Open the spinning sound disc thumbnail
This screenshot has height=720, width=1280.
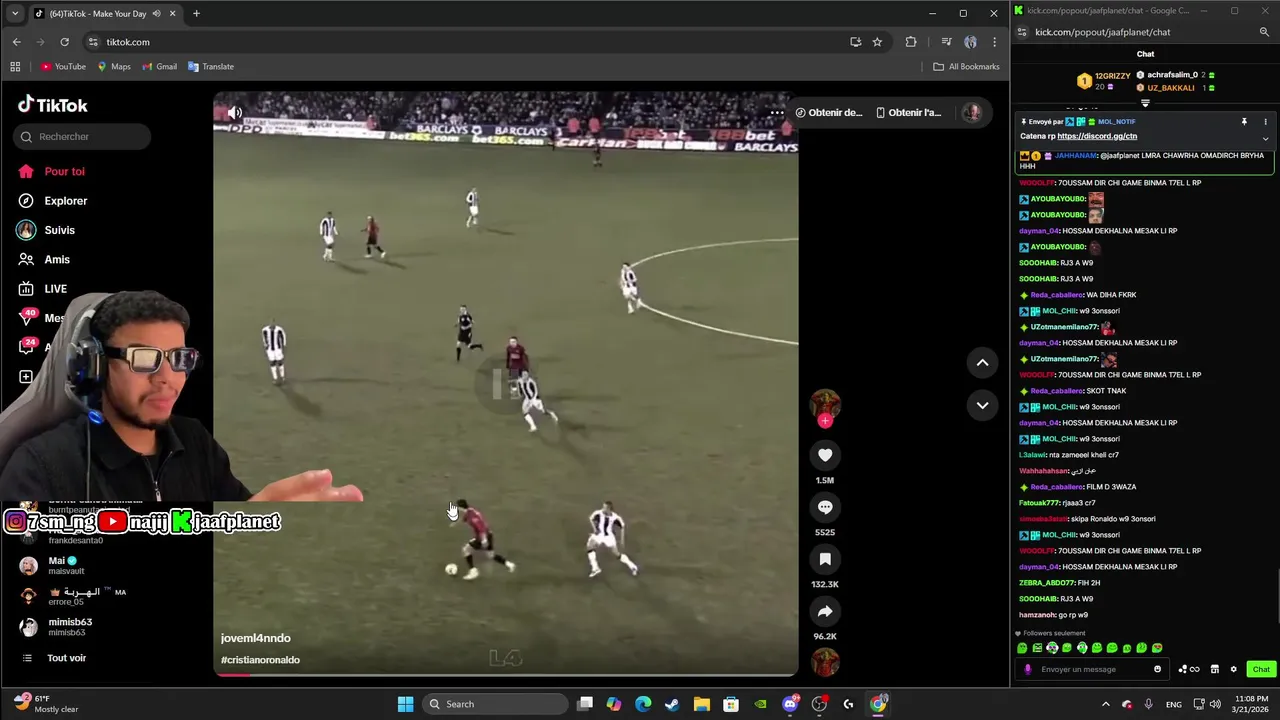tap(825, 662)
